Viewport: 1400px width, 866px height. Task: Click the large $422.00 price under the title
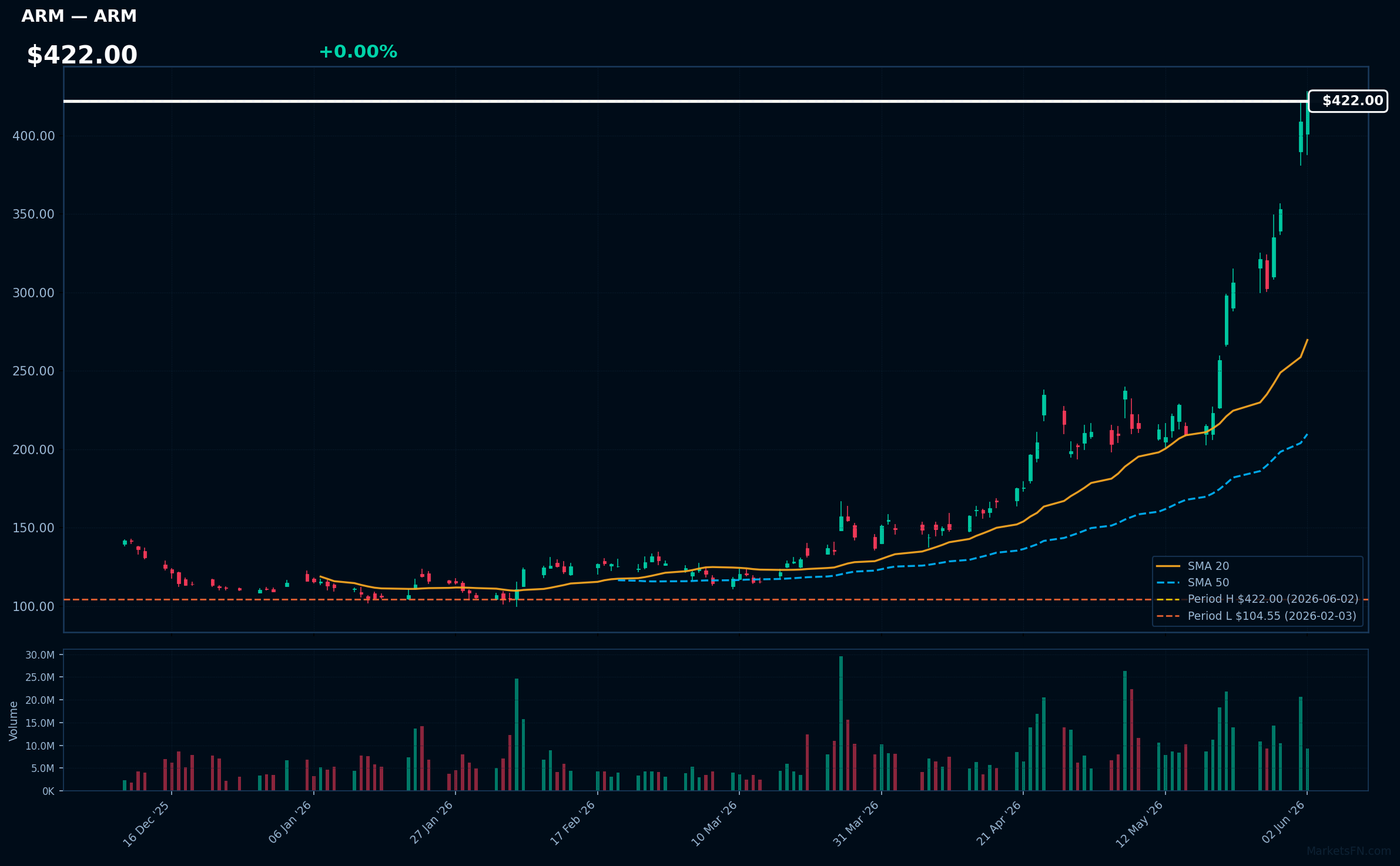[82, 55]
